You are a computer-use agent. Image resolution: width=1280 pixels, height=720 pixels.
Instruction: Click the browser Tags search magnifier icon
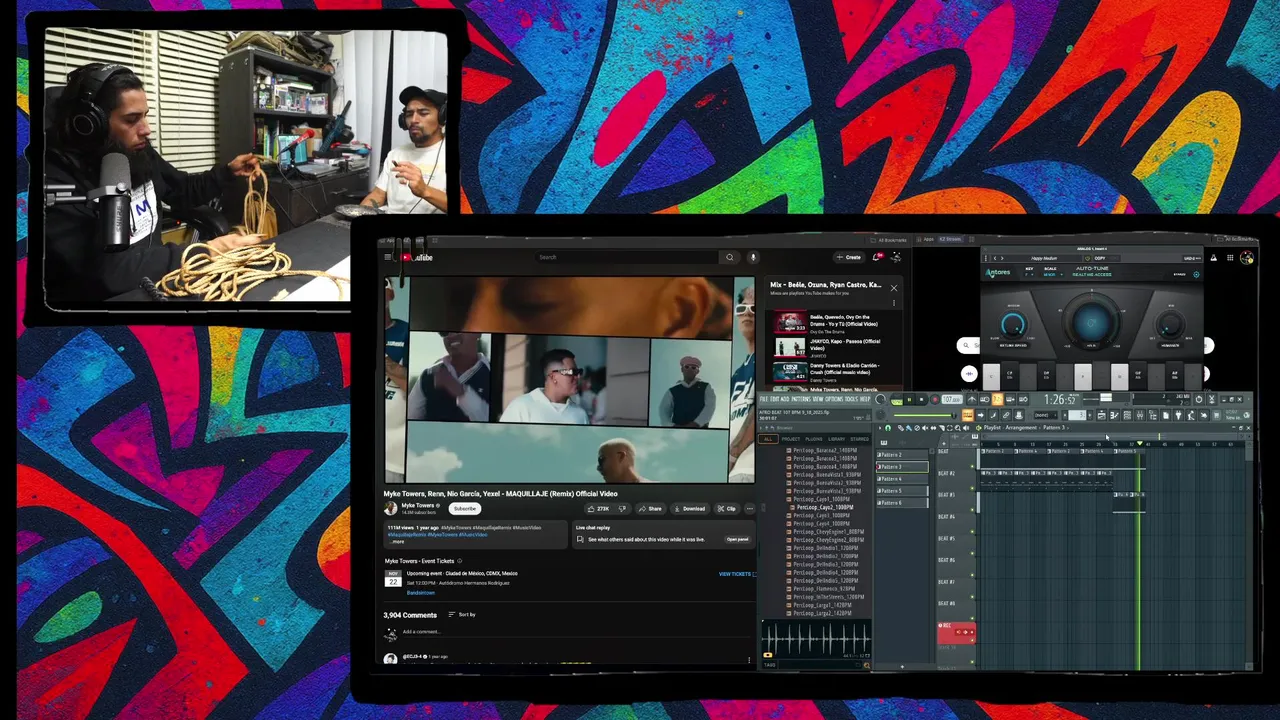click(866, 665)
